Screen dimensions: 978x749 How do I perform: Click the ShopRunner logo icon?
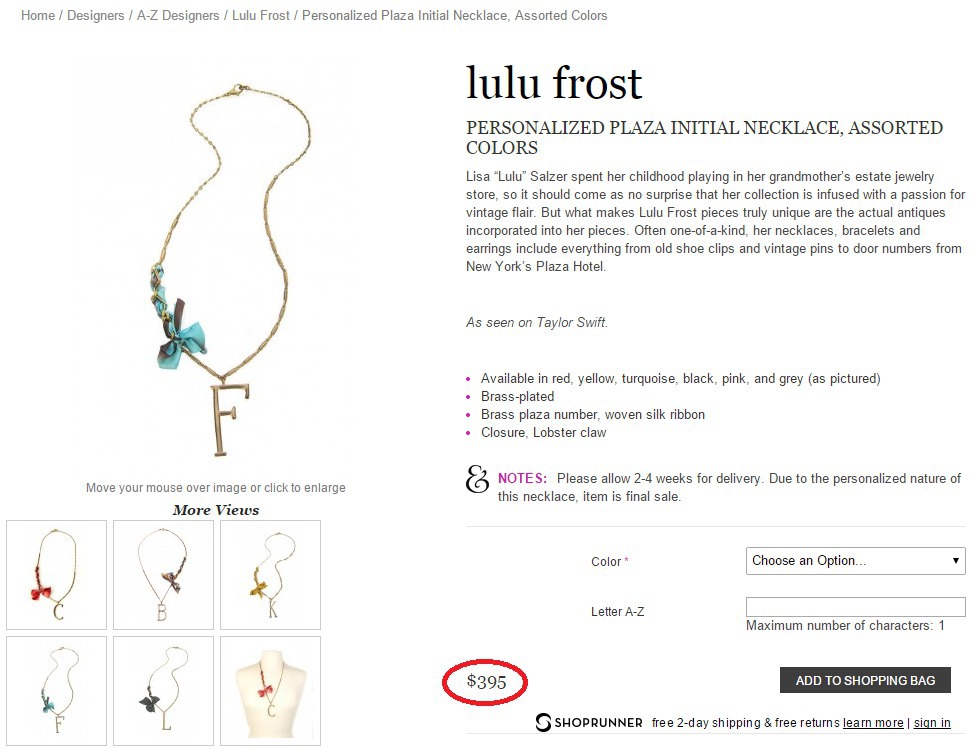pos(543,722)
